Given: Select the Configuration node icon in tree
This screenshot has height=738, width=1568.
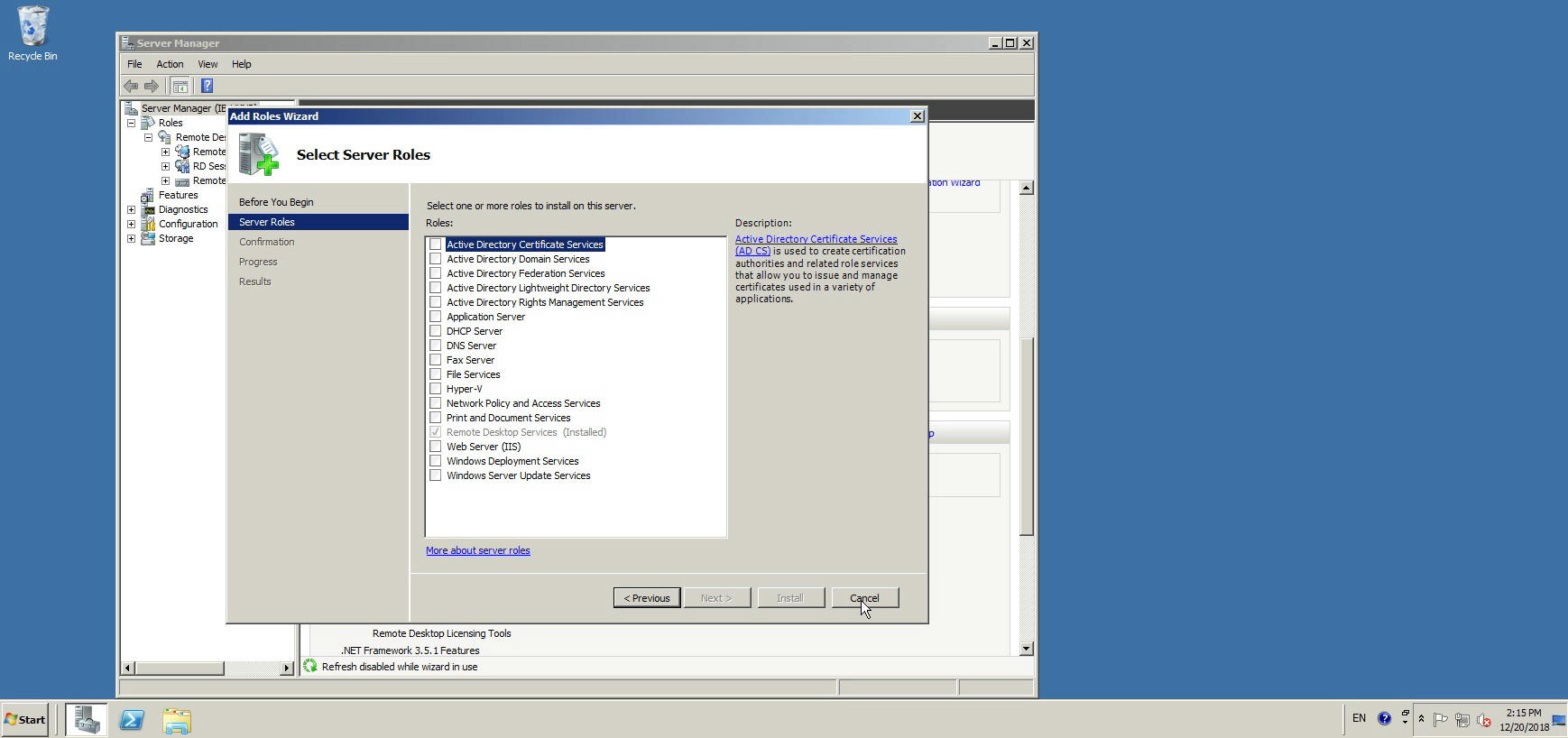Looking at the screenshot, I should 148,224.
